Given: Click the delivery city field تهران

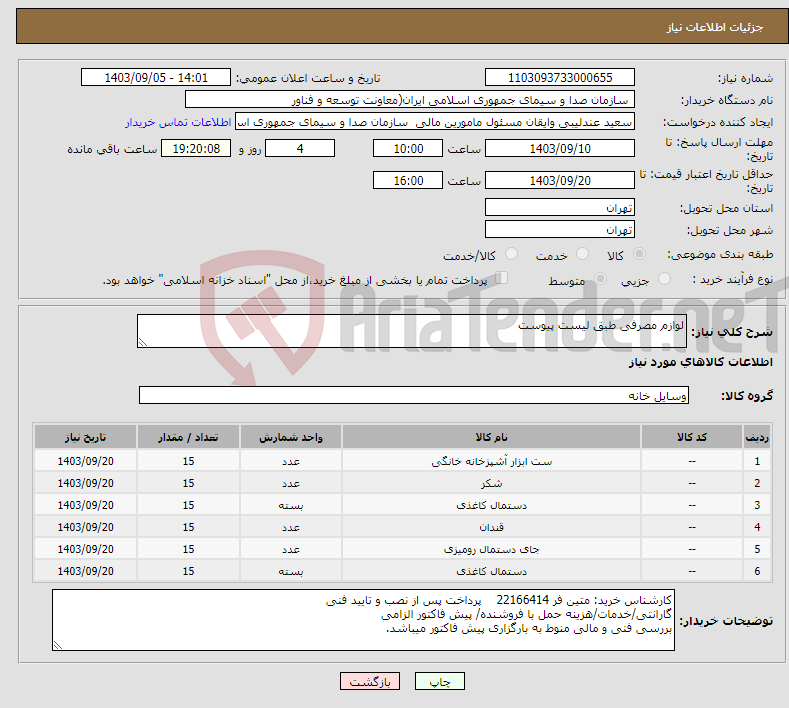Looking at the screenshot, I should coord(560,229).
